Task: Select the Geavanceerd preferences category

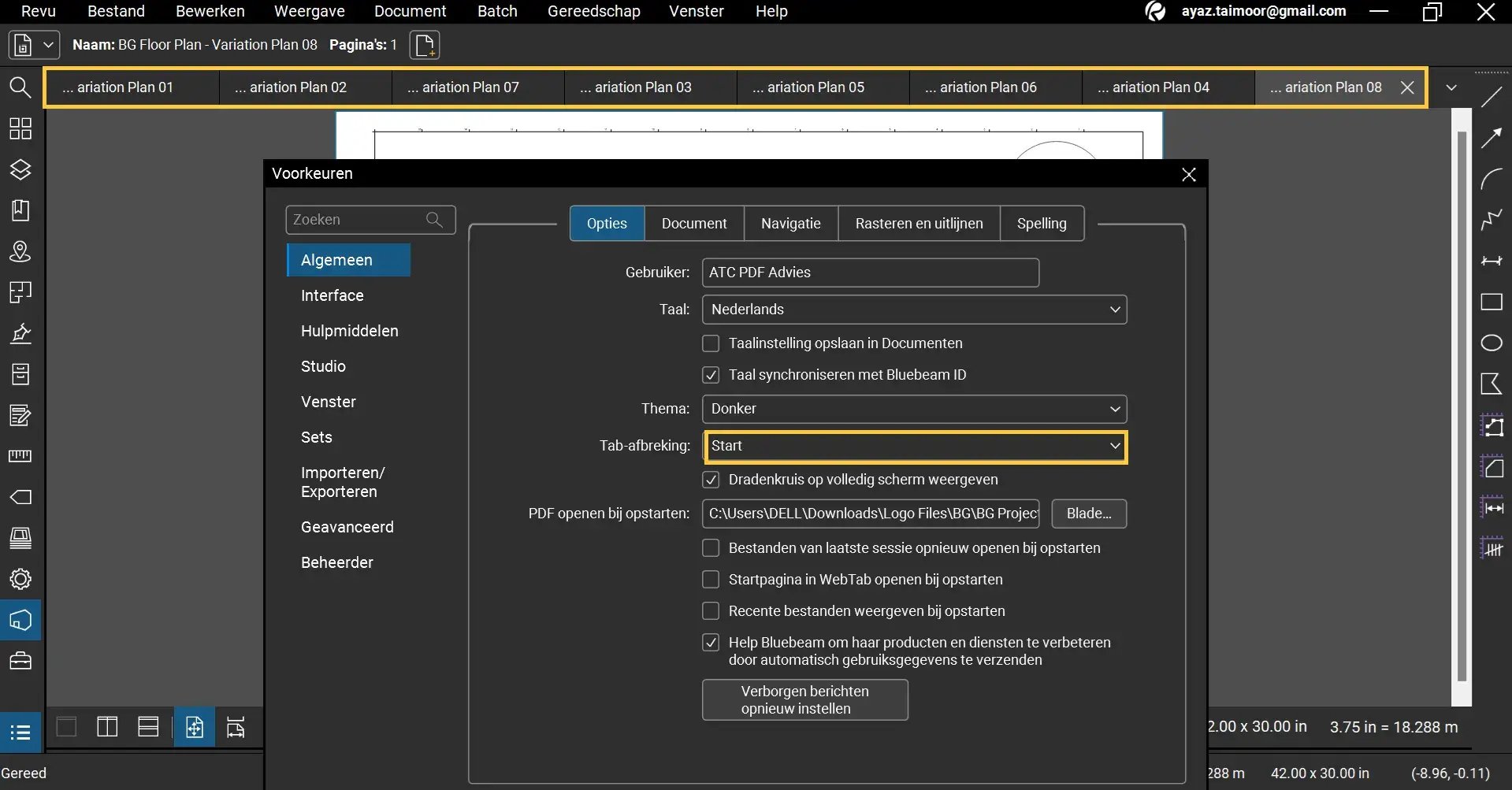Action: point(348,527)
